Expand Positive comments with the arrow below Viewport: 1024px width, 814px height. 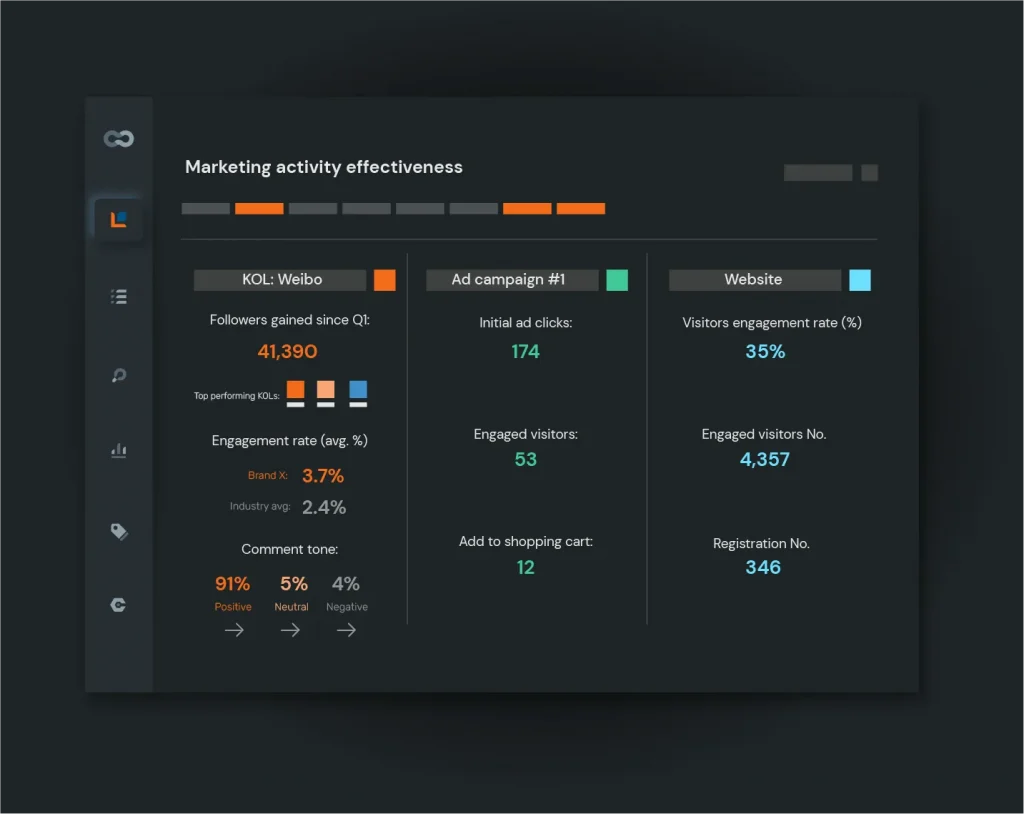point(234,630)
